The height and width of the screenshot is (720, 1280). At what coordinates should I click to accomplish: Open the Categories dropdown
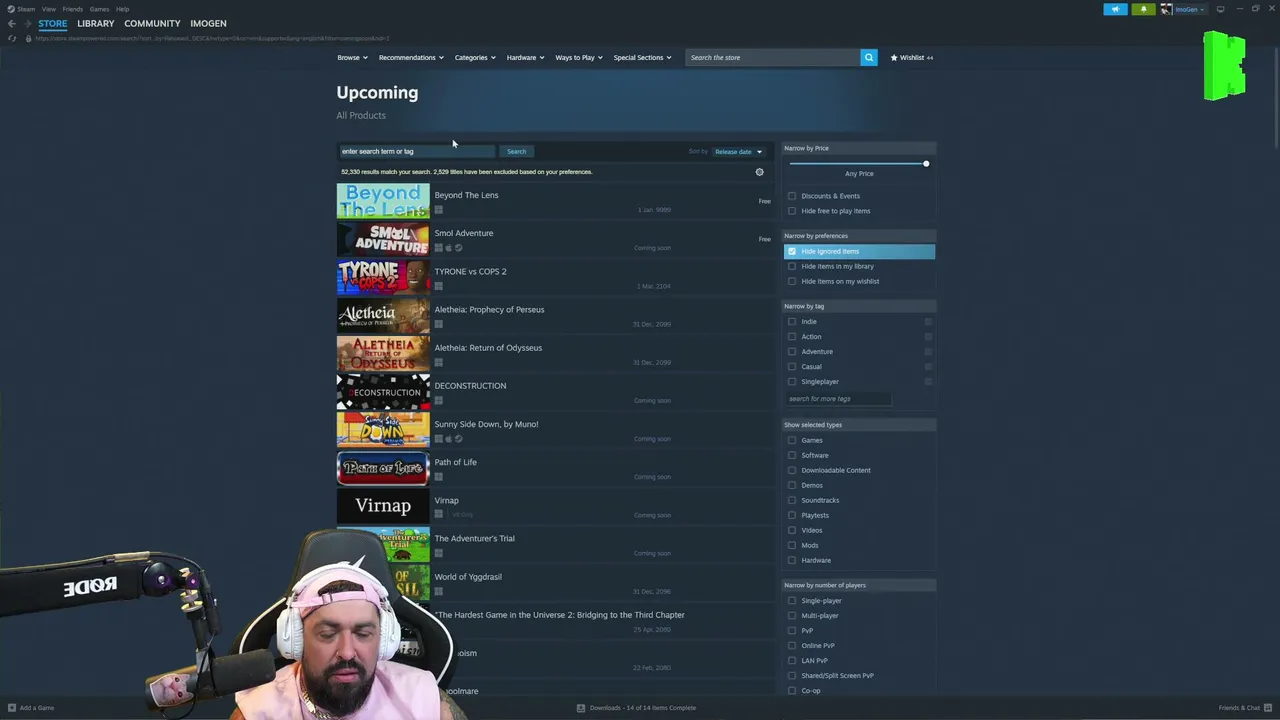coord(475,58)
